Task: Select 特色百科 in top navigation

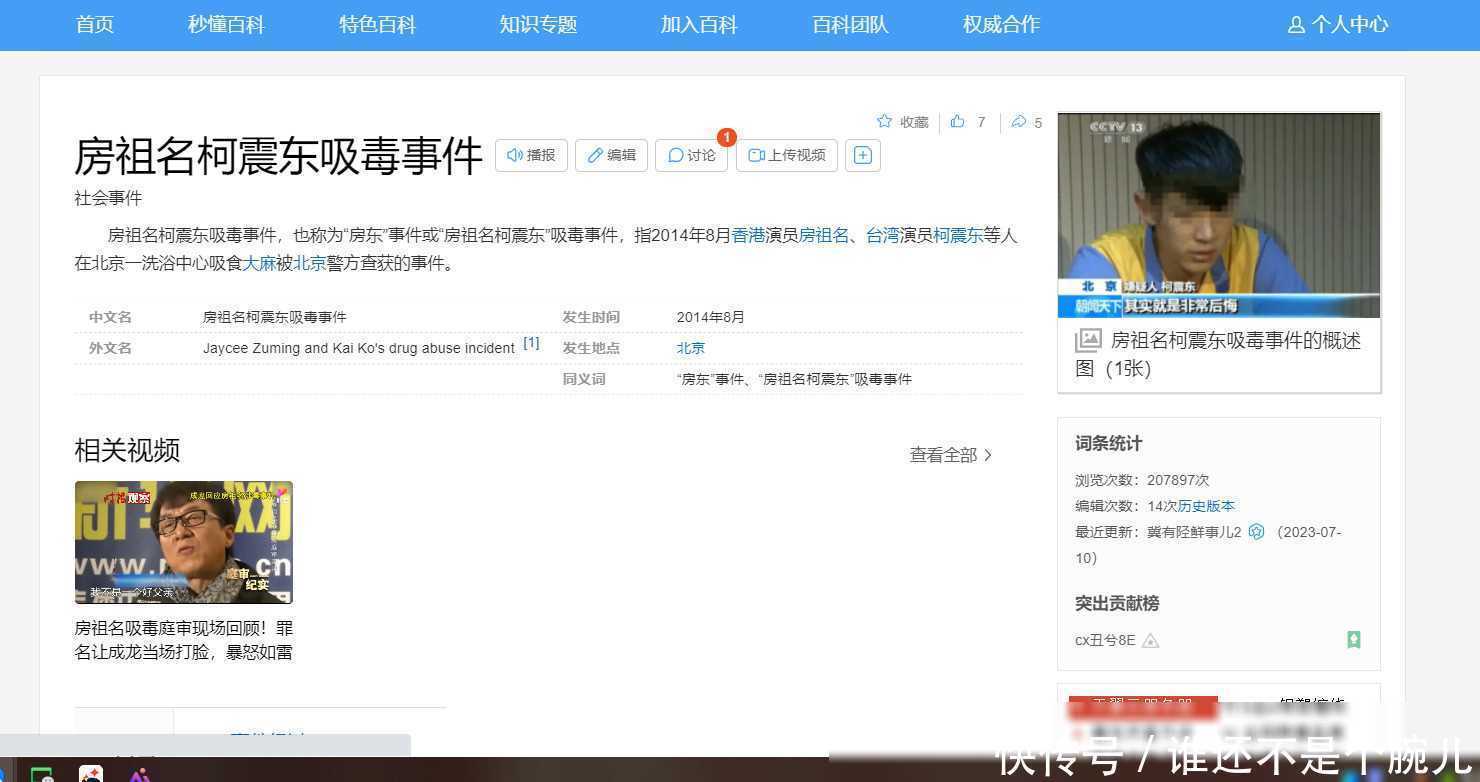Action: pyautogui.click(x=377, y=24)
